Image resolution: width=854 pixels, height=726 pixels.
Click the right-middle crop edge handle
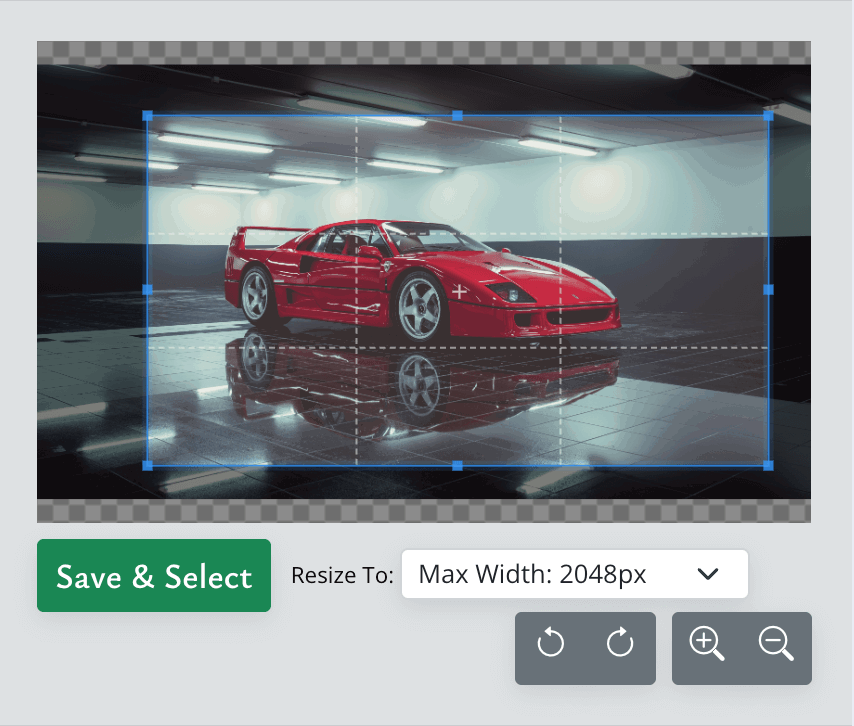(x=768, y=290)
